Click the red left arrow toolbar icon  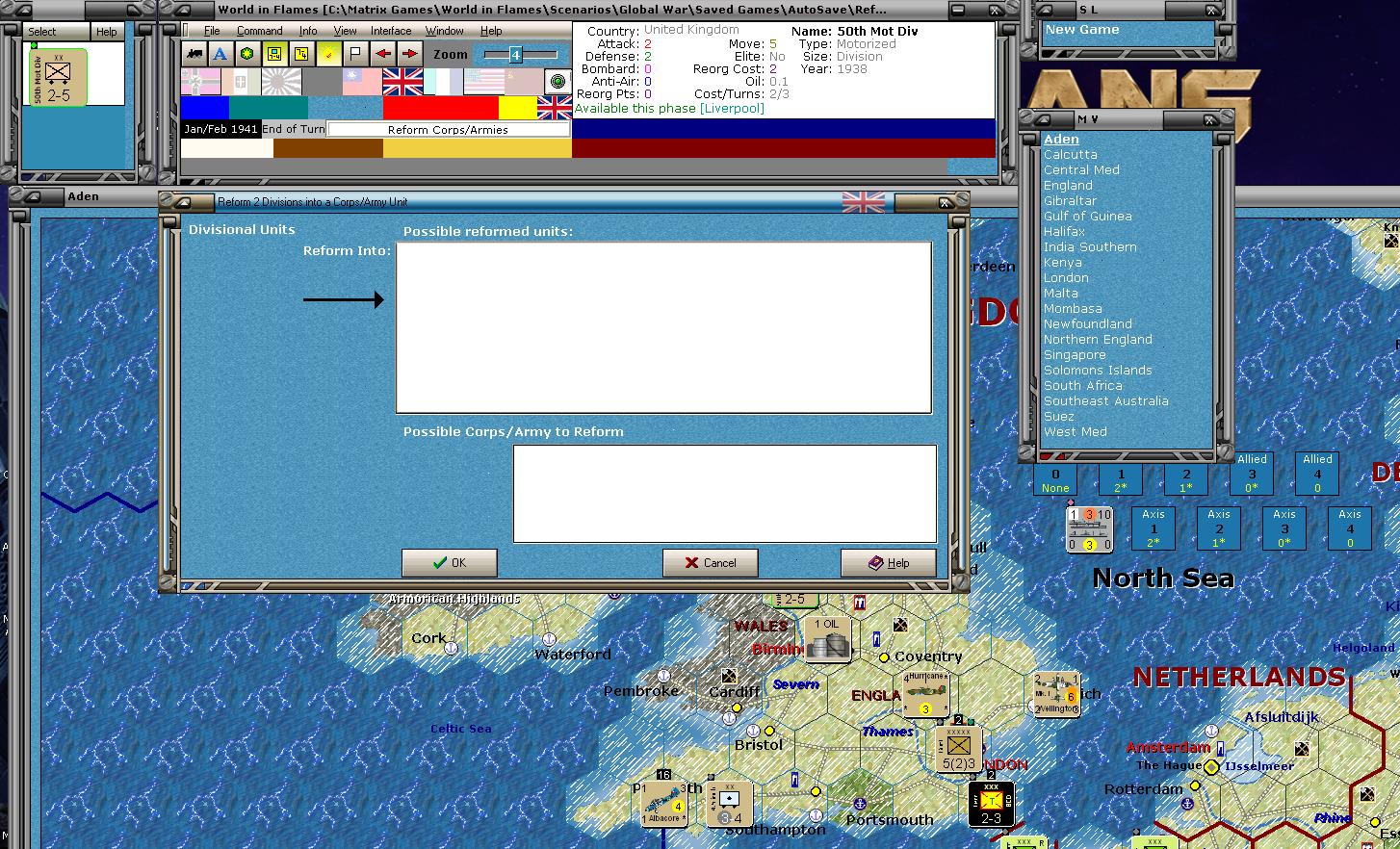click(383, 54)
